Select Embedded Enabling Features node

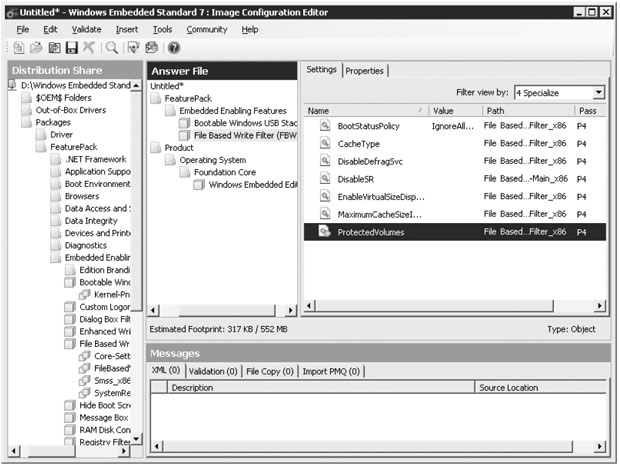click(x=232, y=111)
